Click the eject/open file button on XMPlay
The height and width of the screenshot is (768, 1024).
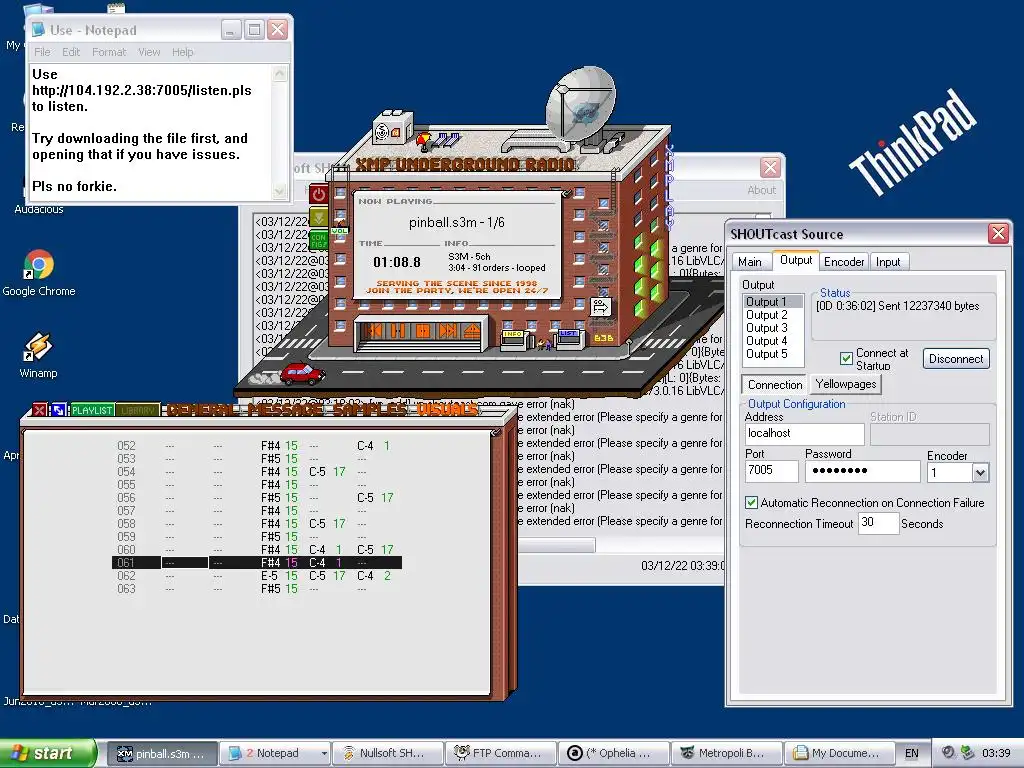pyautogui.click(x=472, y=330)
